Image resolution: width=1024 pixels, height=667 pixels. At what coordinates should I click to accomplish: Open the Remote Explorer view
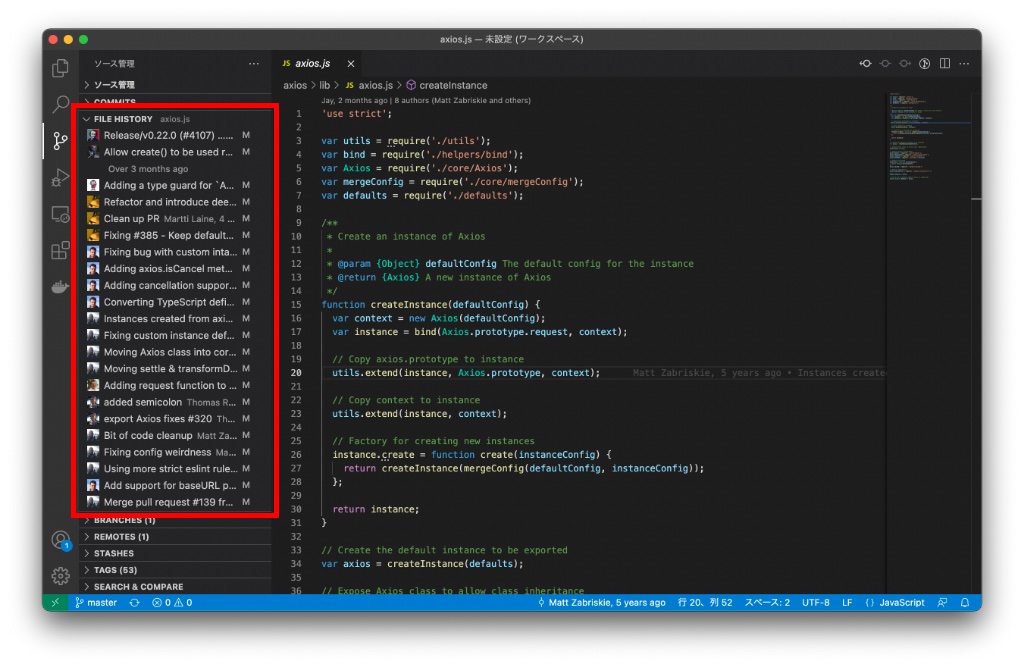61,214
